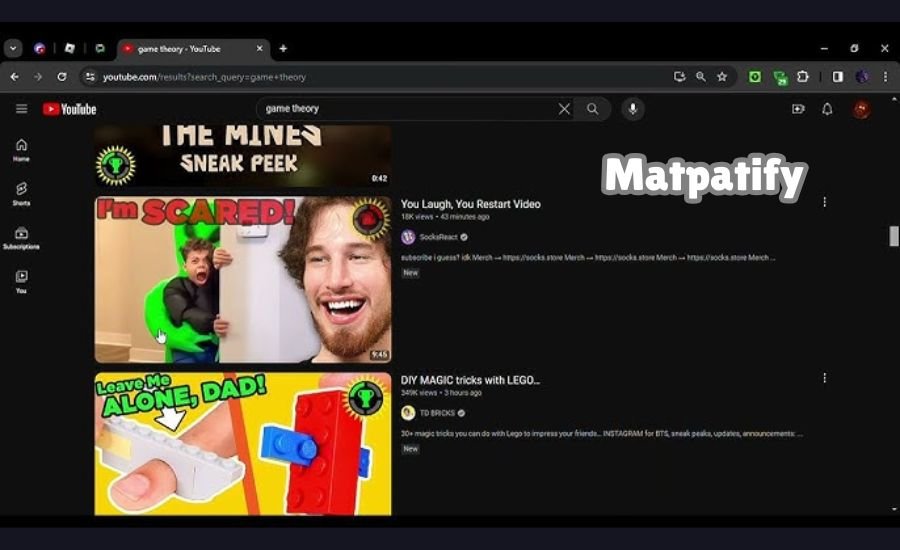
Task: Open the Create video icon
Action: click(x=798, y=109)
